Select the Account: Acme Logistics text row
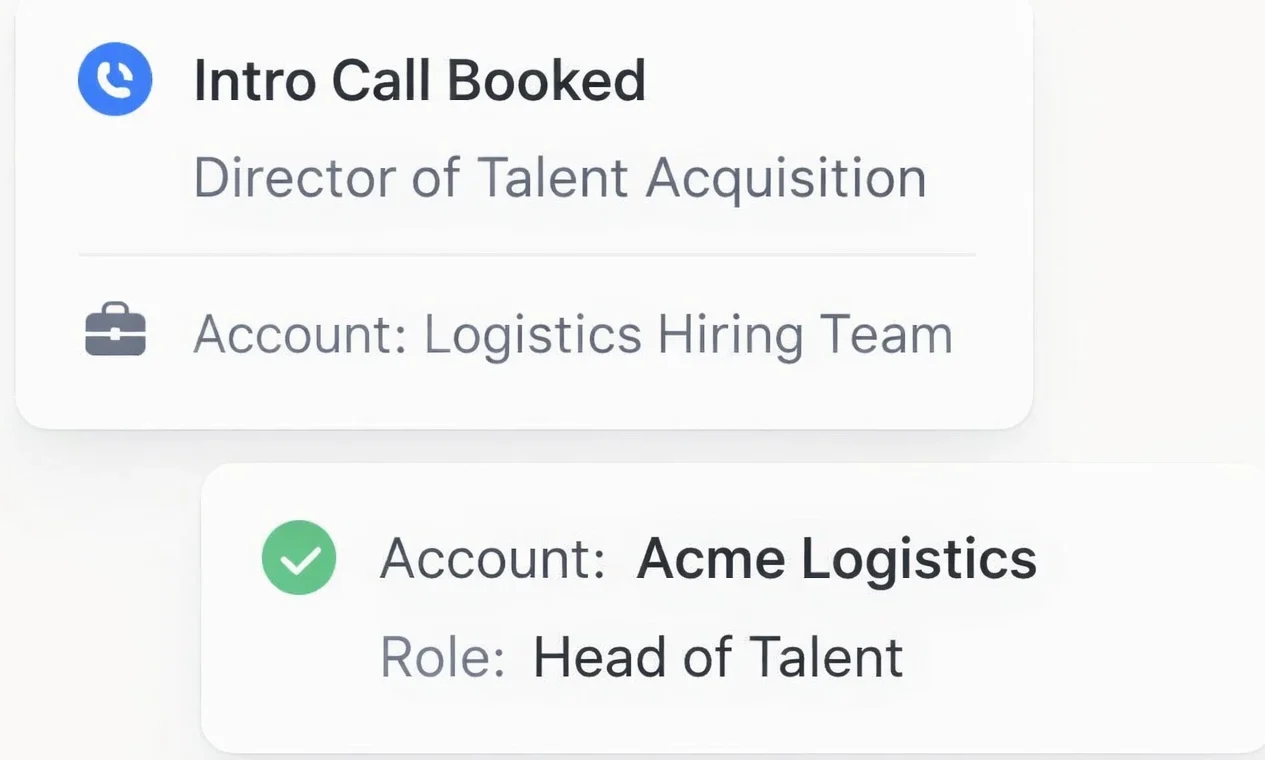1265x760 pixels. pyautogui.click(x=708, y=557)
